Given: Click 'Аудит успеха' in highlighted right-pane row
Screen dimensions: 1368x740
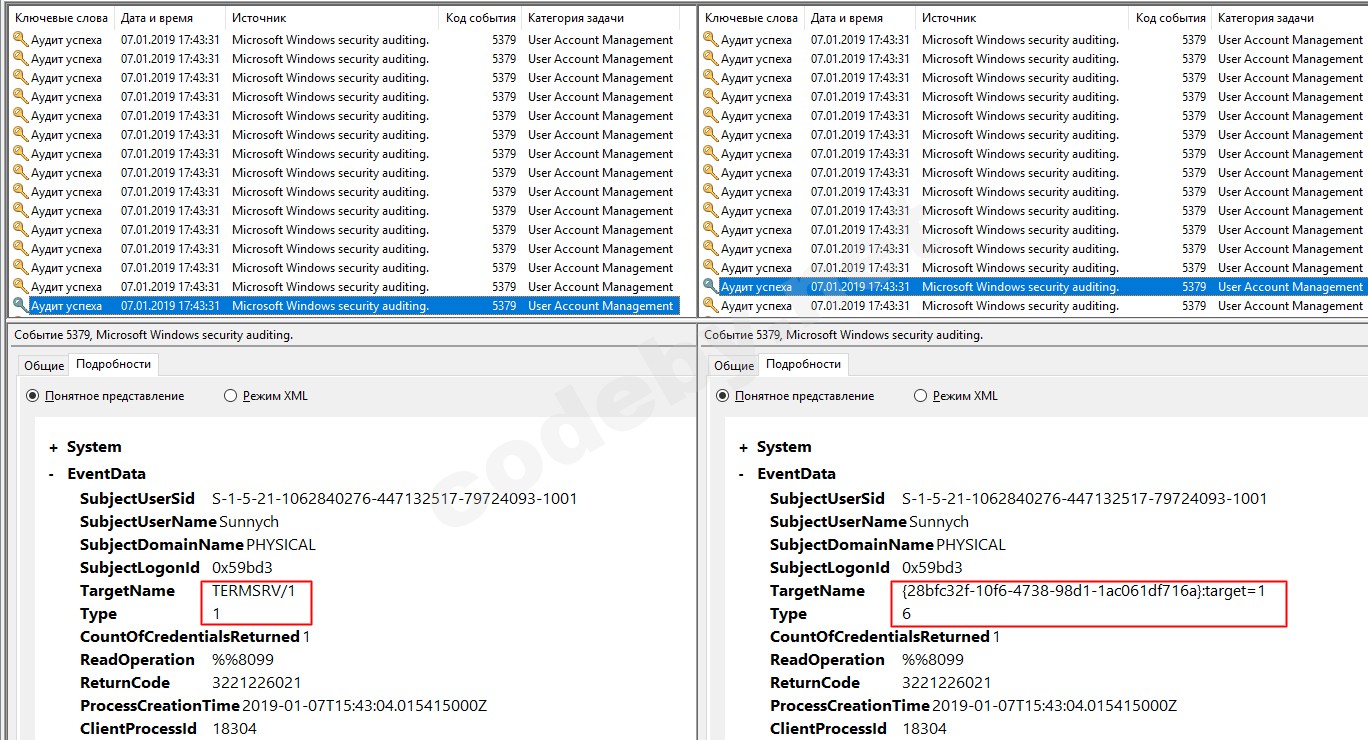Looking at the screenshot, I should click(756, 287).
